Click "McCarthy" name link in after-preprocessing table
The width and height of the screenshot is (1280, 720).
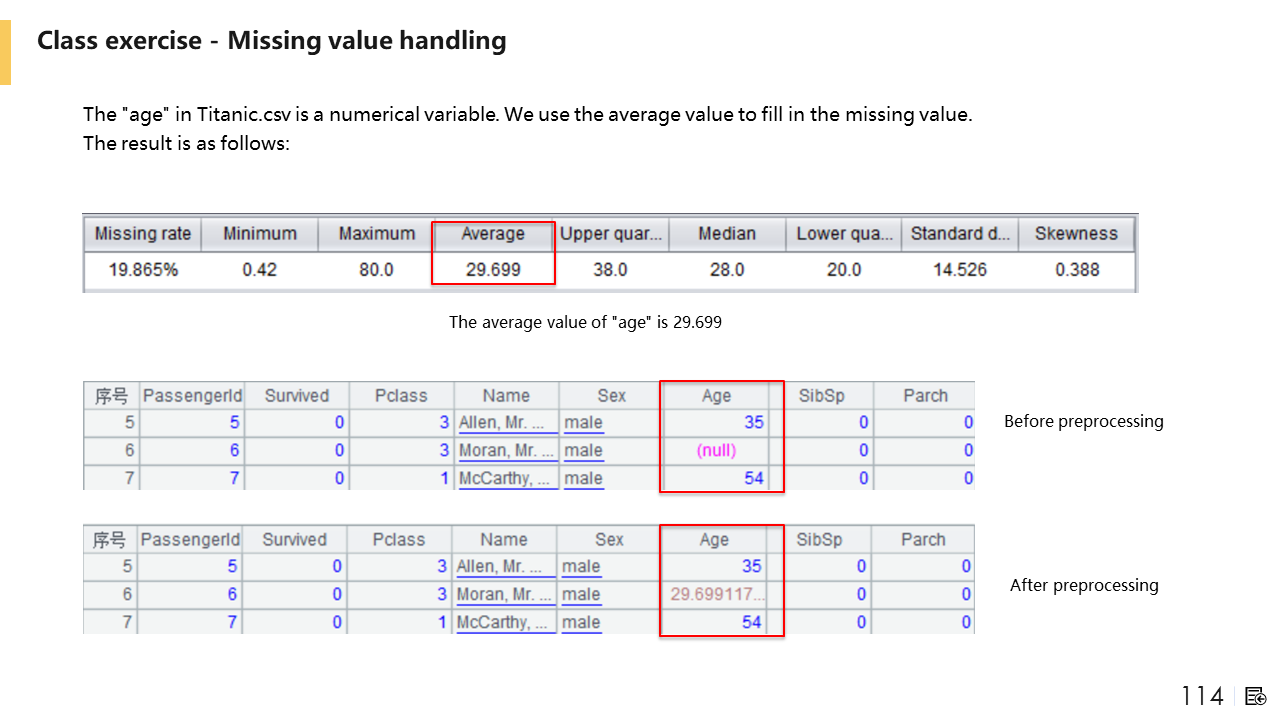click(x=502, y=622)
